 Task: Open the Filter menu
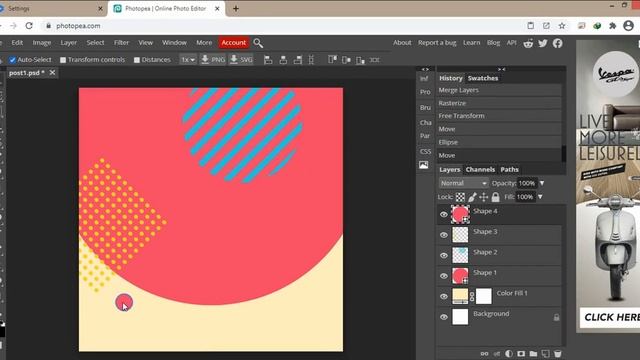point(121,42)
